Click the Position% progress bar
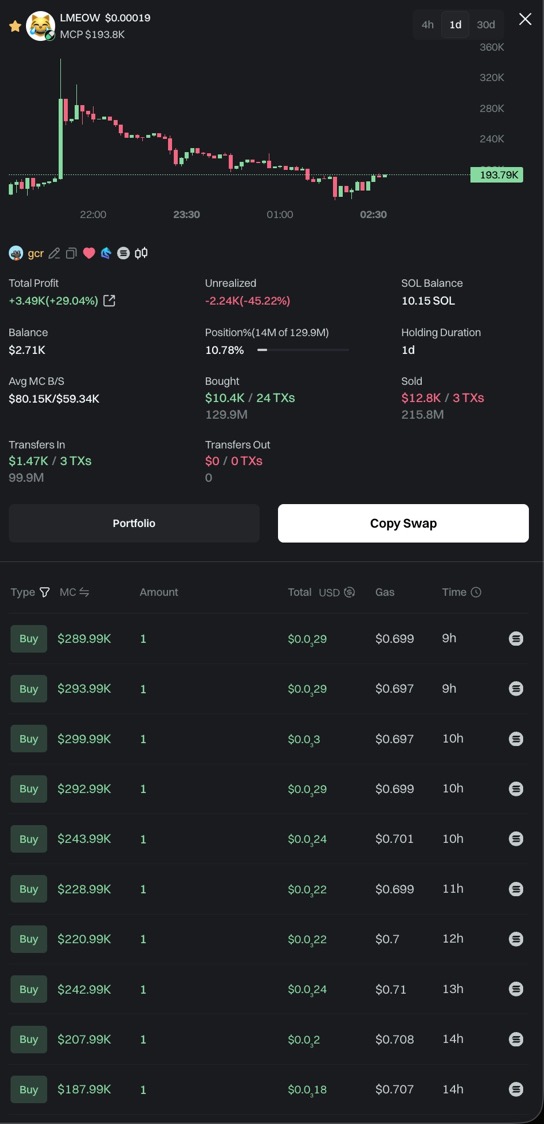Image resolution: width=544 pixels, height=1124 pixels. point(303,350)
